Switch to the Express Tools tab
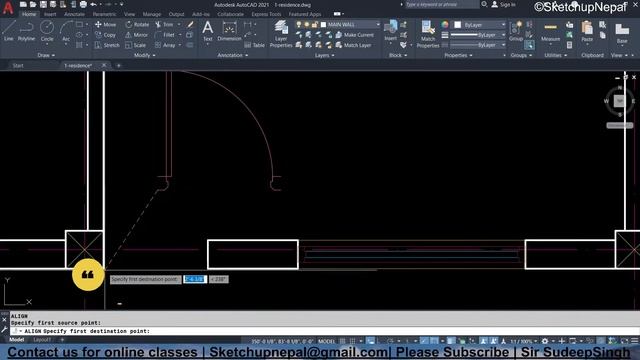The height and width of the screenshot is (360, 640). tap(266, 14)
